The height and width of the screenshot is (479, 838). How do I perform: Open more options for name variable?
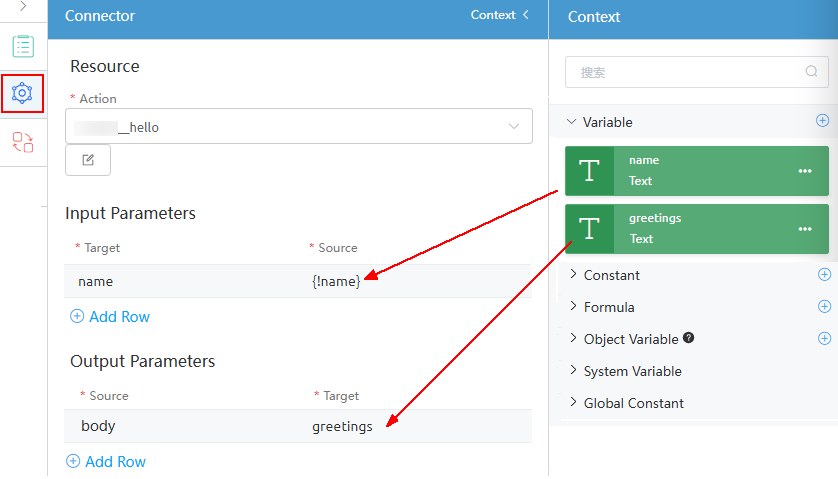(805, 171)
